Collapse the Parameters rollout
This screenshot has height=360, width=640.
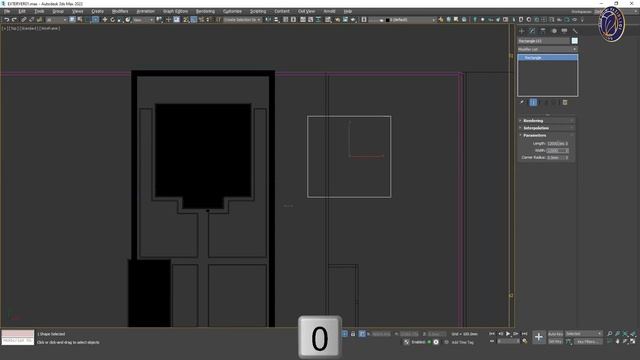[547, 136]
